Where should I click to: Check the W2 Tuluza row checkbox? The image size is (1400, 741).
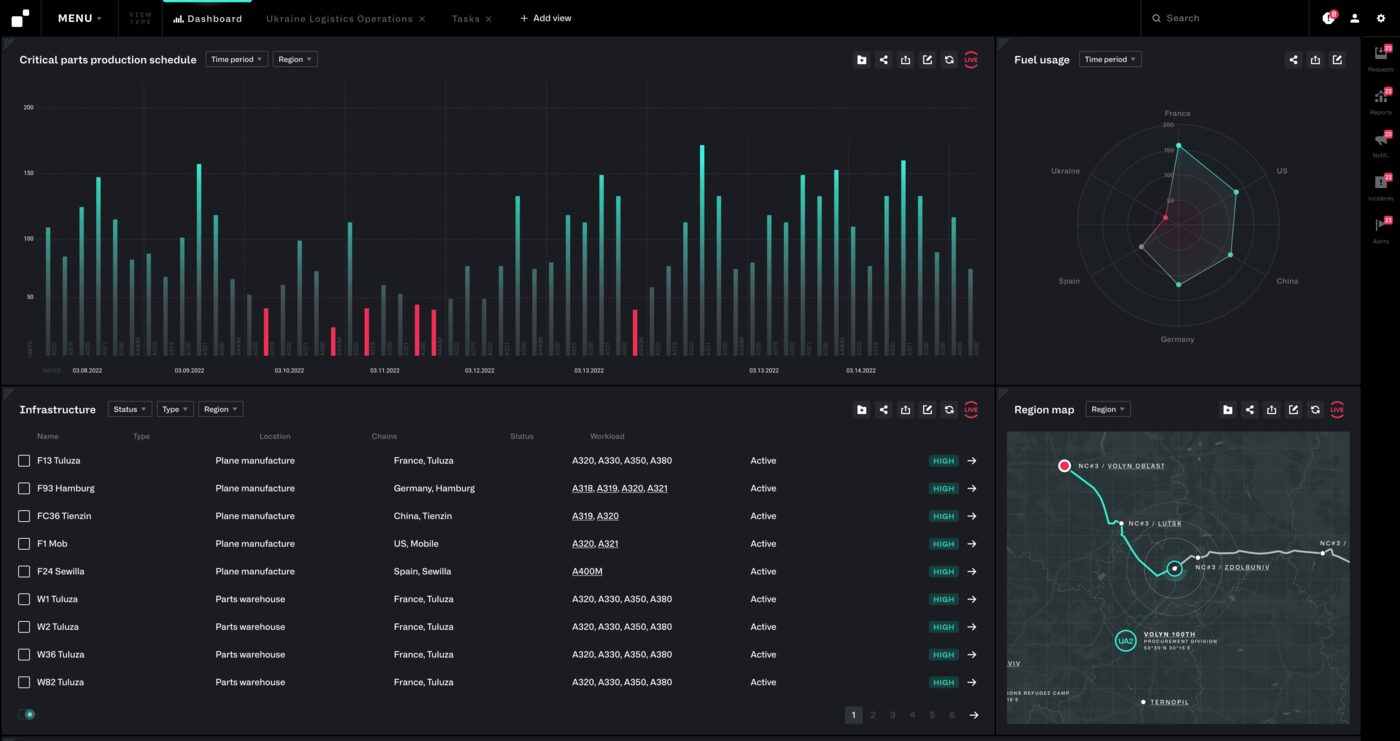click(x=24, y=627)
